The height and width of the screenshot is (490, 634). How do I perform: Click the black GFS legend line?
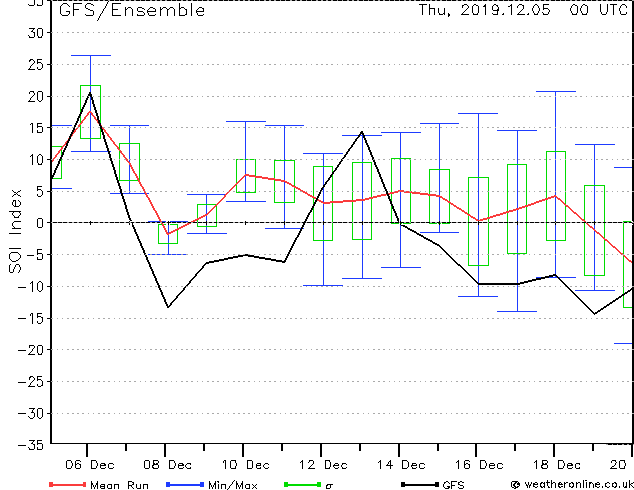[x=420, y=484]
